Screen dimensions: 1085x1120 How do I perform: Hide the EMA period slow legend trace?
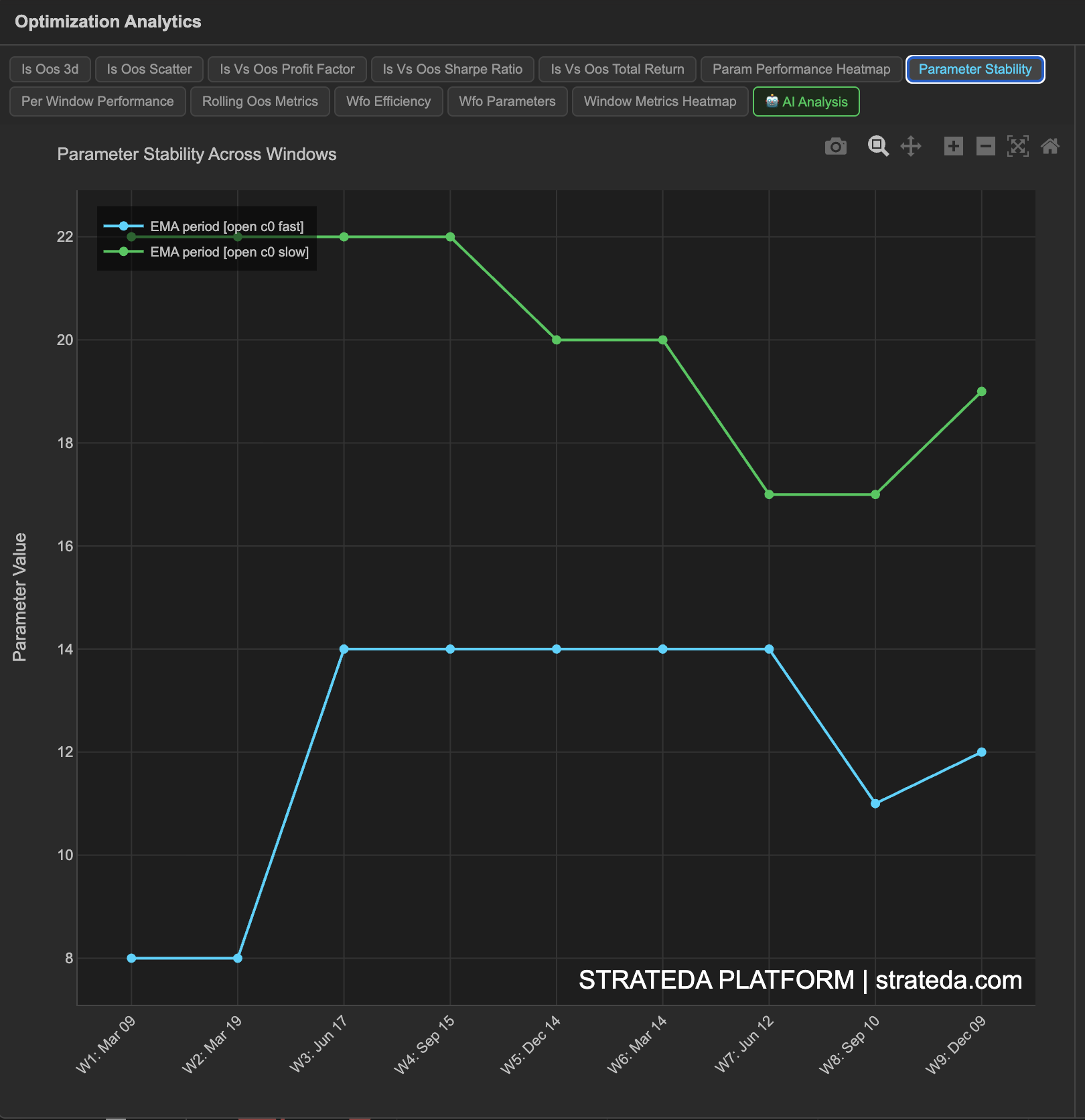(230, 252)
